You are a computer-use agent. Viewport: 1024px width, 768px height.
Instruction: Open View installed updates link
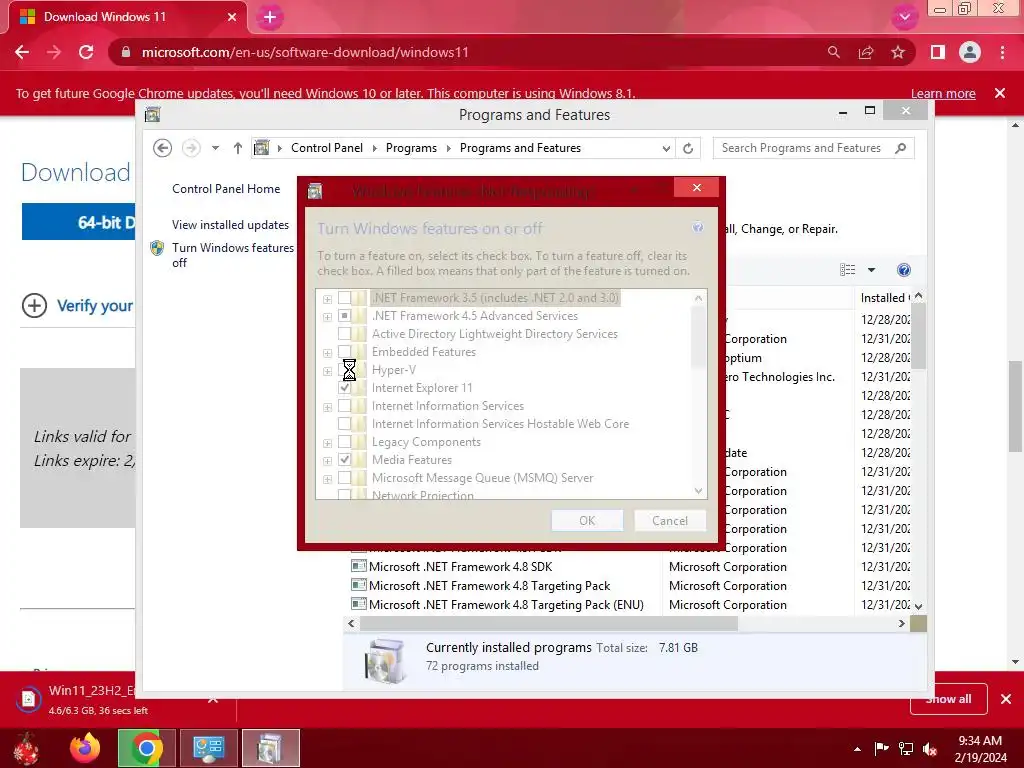click(x=231, y=225)
